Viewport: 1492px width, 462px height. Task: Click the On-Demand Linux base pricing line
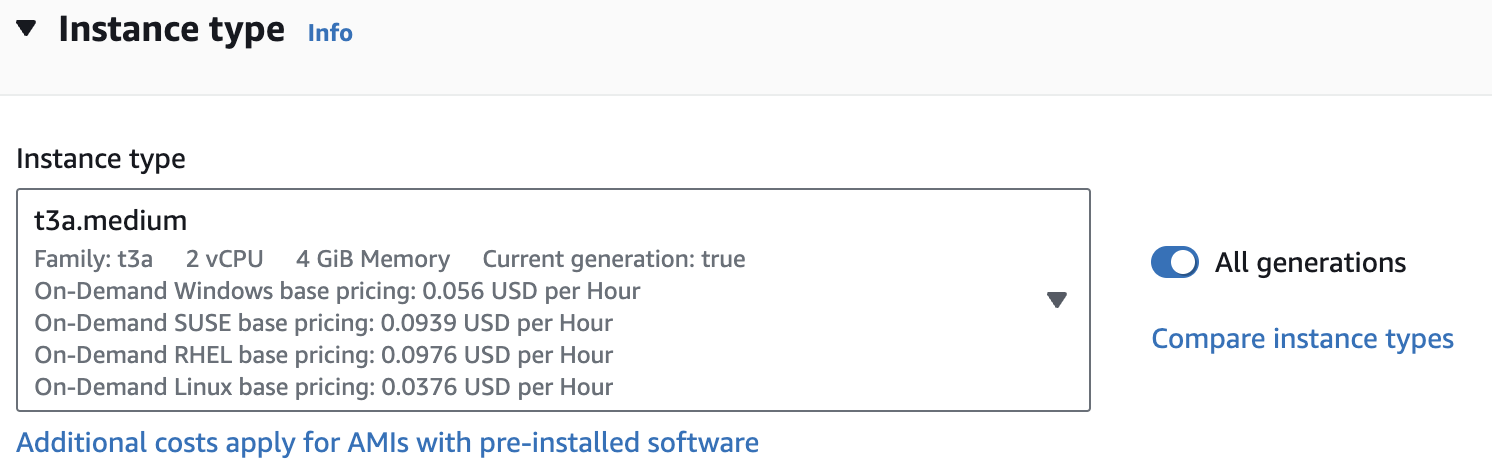click(x=323, y=386)
